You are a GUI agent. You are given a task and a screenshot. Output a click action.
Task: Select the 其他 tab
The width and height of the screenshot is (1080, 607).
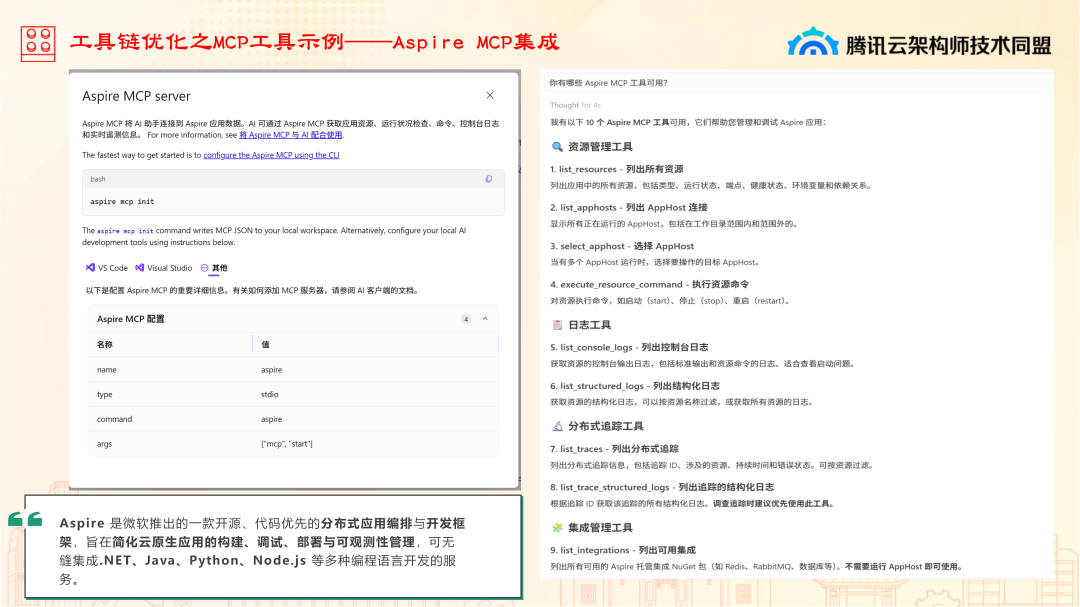[214, 268]
